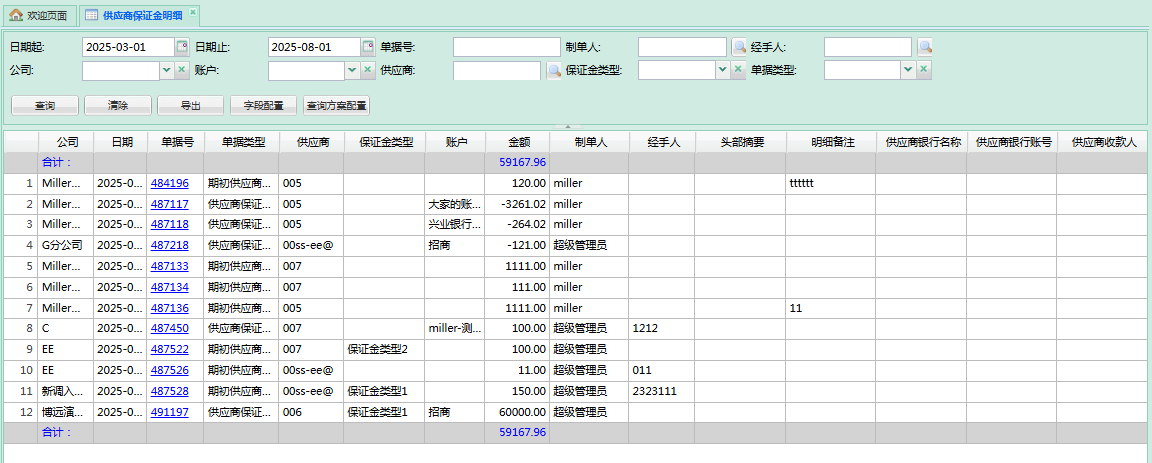Image resolution: width=1152 pixels, height=463 pixels.
Task: Open 字段配置 field configuration
Action: [263, 105]
